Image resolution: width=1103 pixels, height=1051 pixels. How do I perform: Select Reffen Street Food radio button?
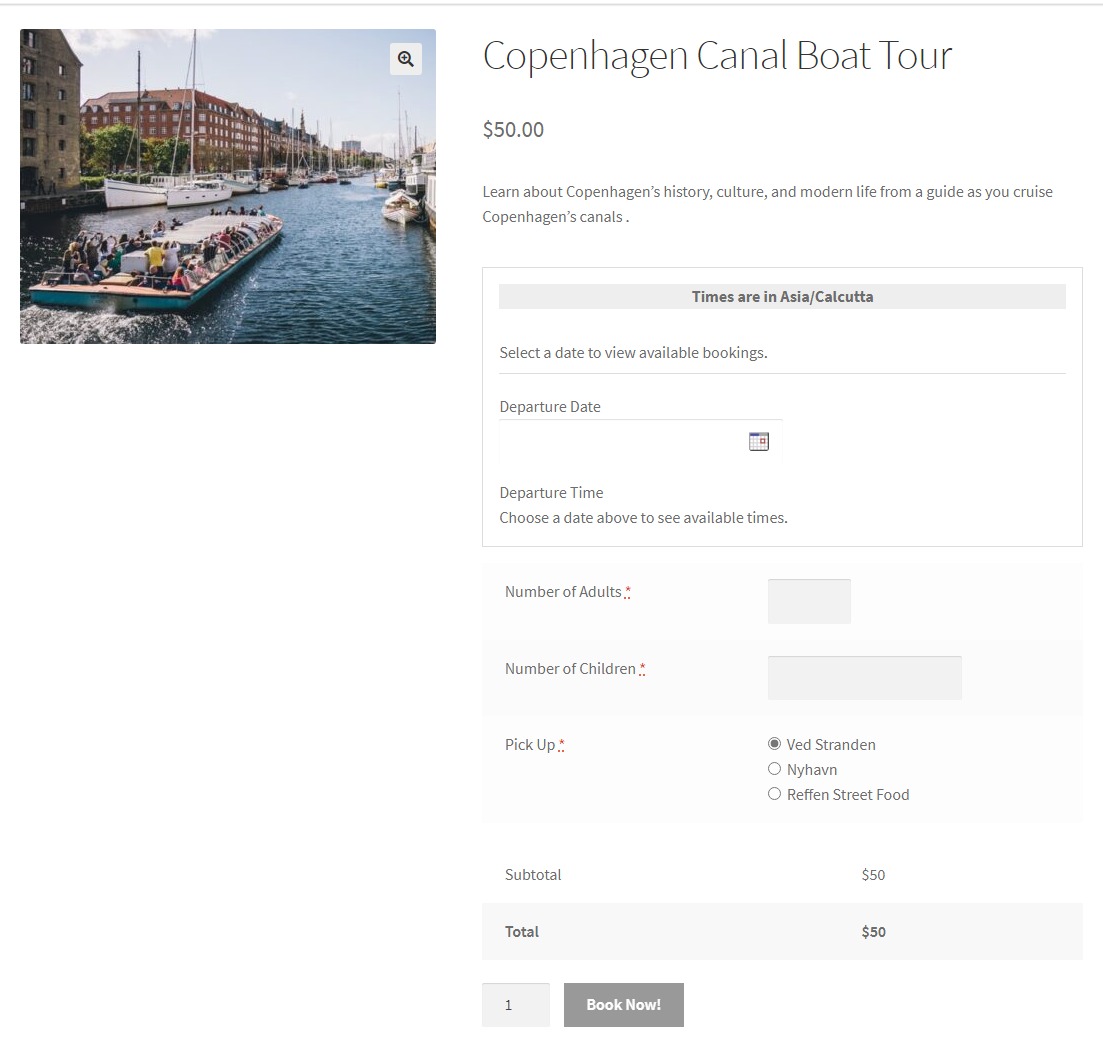[774, 794]
